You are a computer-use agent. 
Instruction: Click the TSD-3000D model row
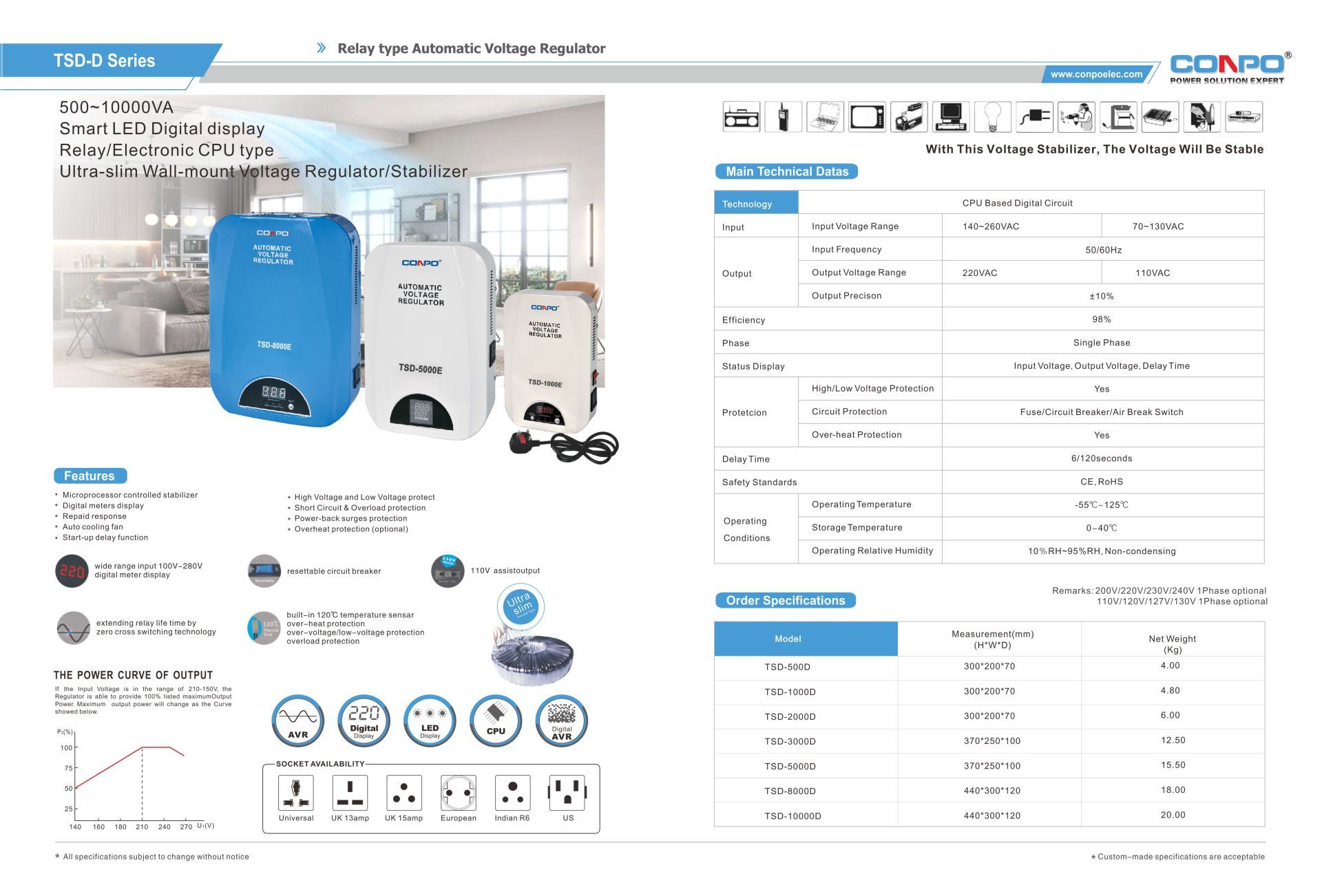click(989, 741)
